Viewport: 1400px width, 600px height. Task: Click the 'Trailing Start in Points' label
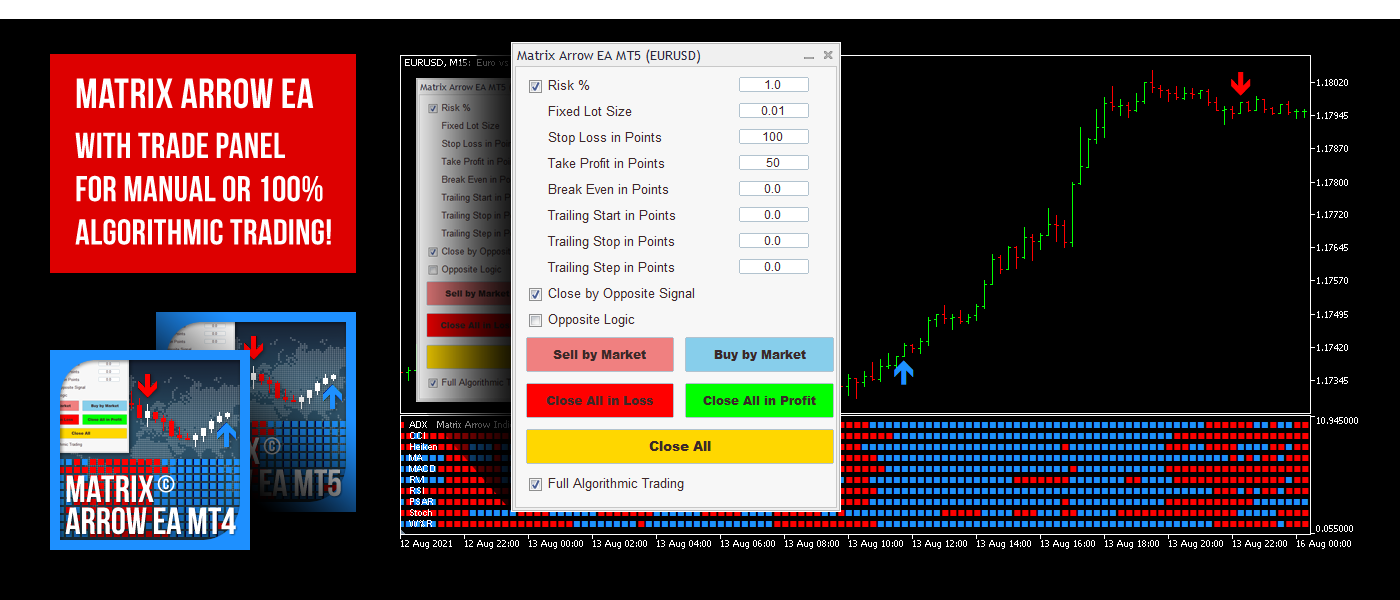(x=611, y=215)
